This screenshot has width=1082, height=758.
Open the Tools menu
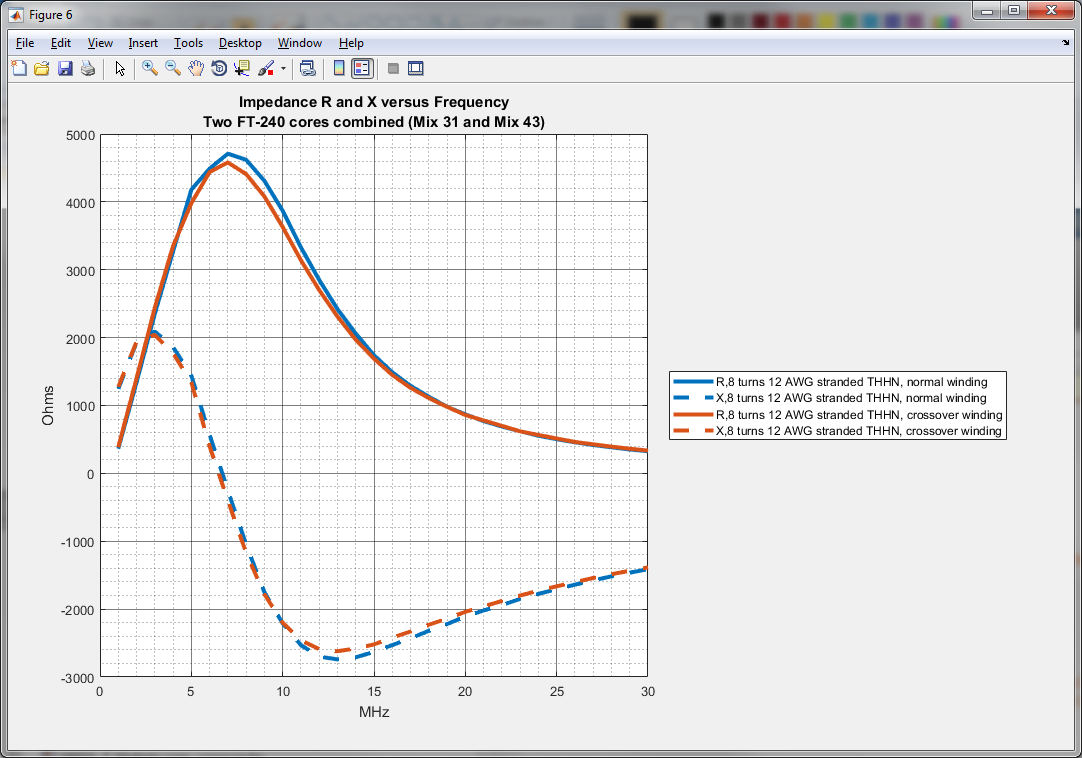(188, 43)
